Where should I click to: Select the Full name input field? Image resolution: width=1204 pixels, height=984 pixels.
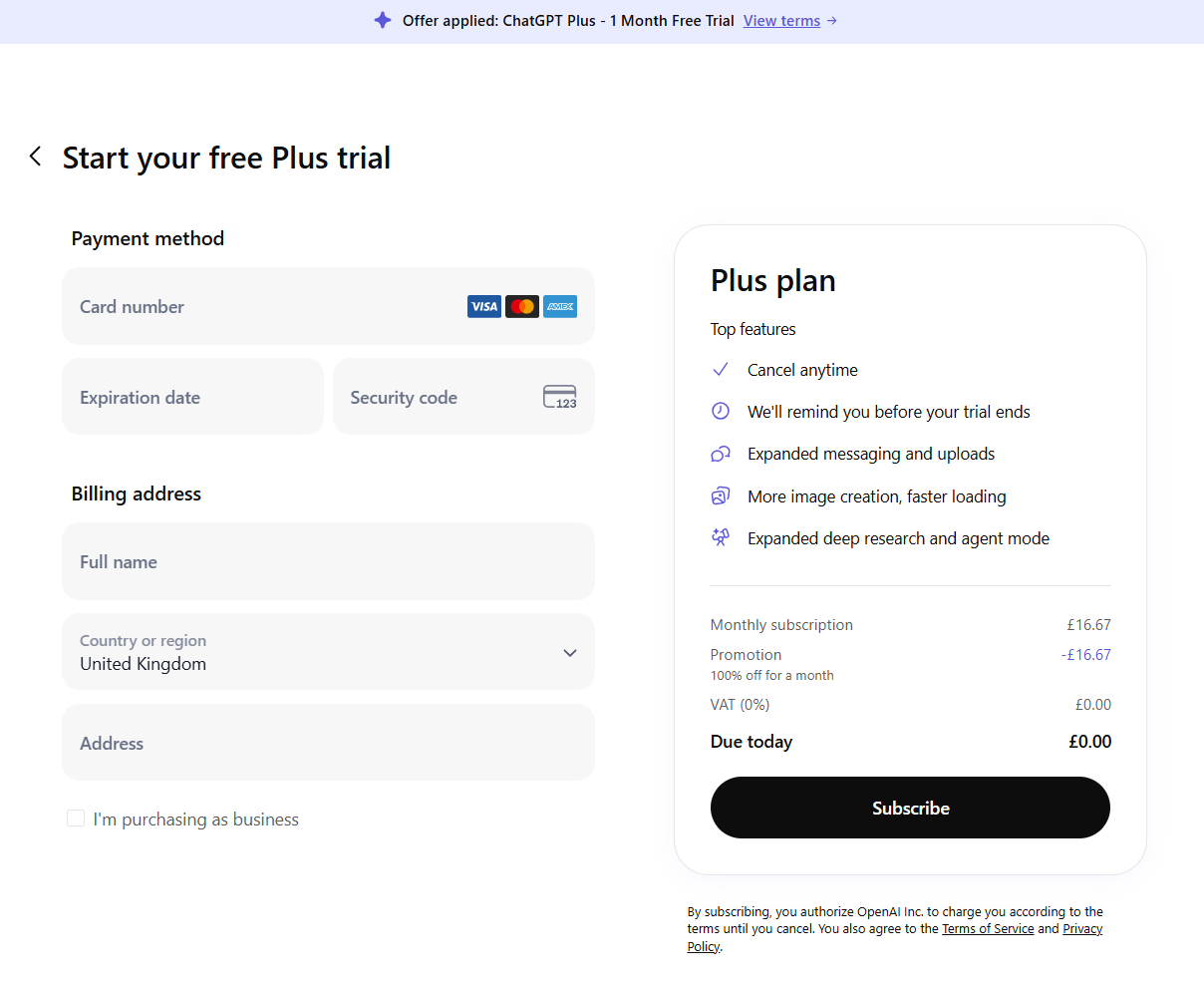(328, 562)
